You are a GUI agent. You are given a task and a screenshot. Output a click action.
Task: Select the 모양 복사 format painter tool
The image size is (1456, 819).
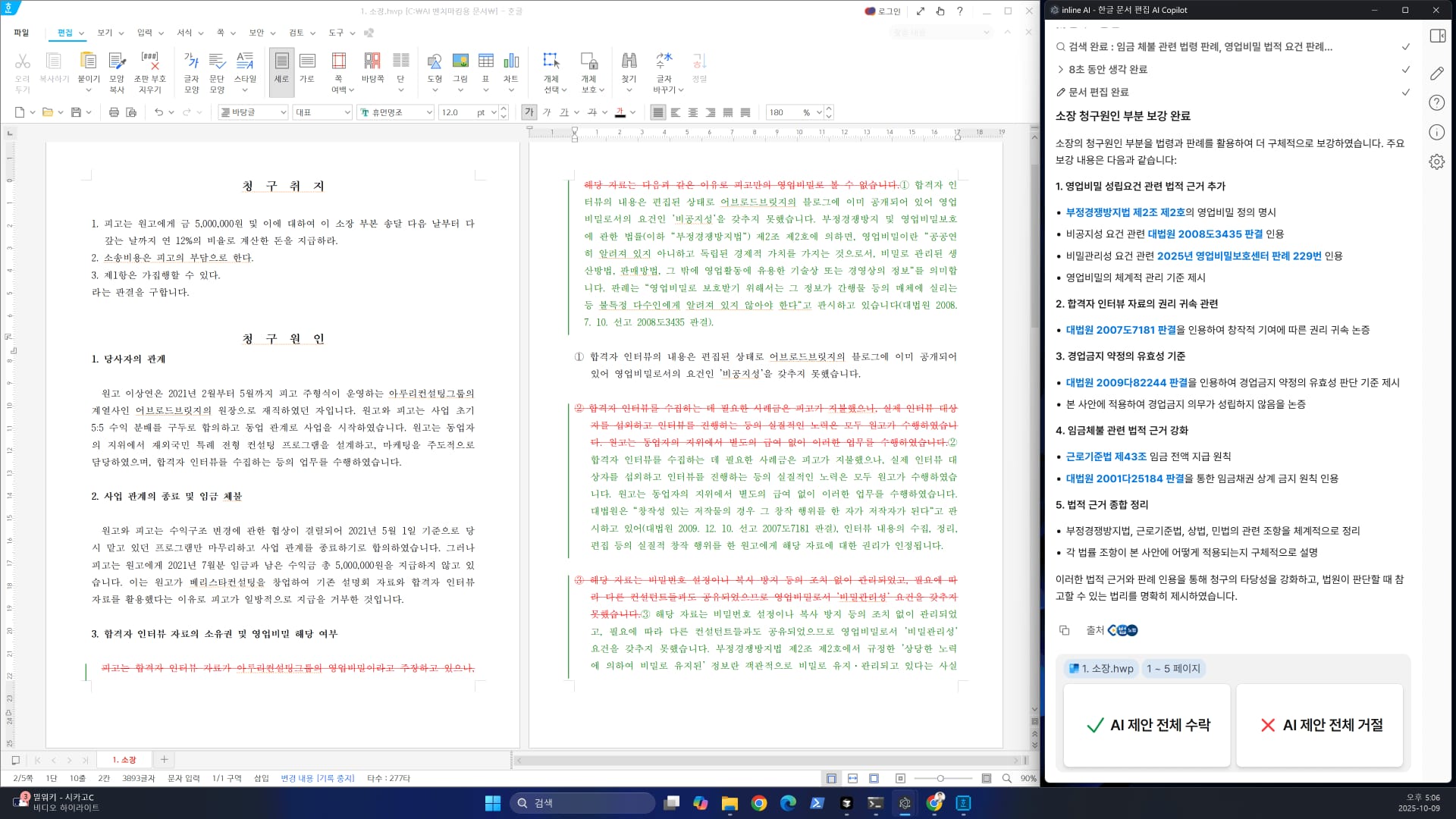point(115,68)
